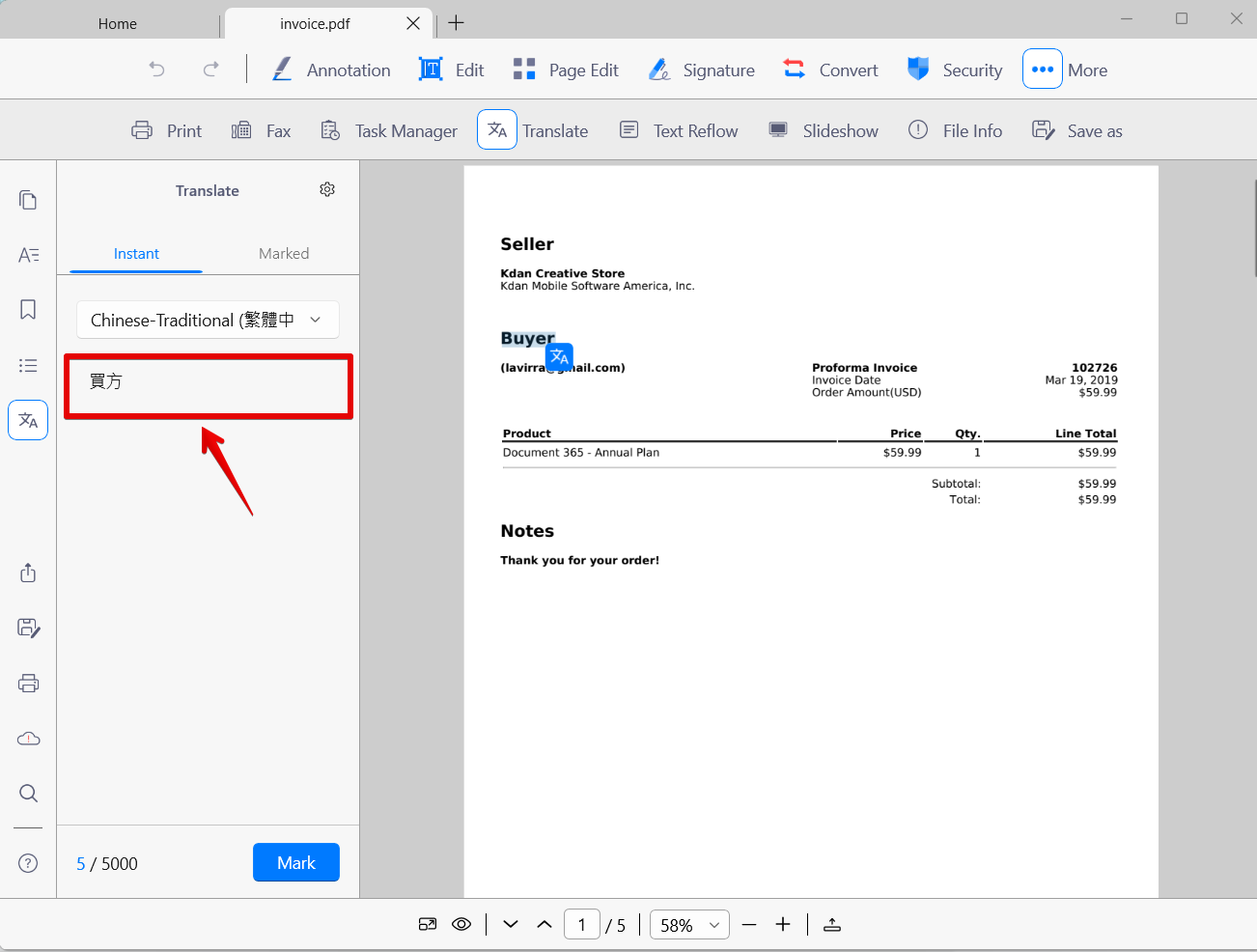Open the 58% zoom dropdown
The image size is (1257, 952).
pyautogui.click(x=689, y=924)
